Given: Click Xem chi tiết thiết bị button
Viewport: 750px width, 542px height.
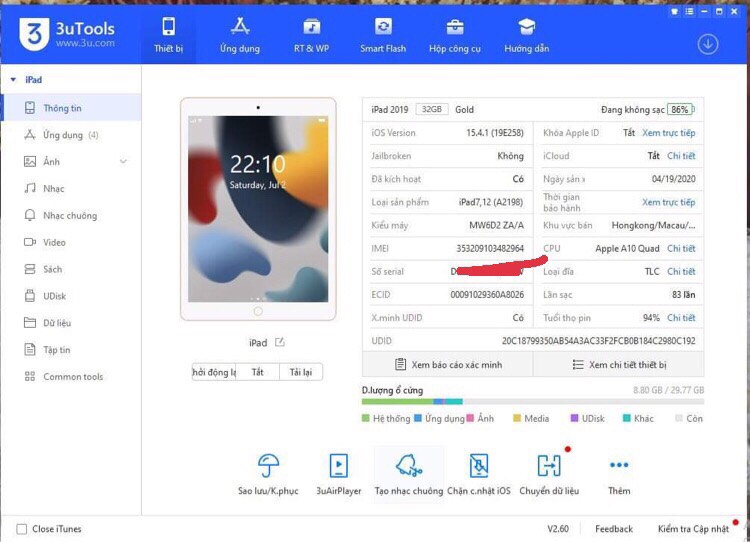Looking at the screenshot, I should (x=618, y=365).
